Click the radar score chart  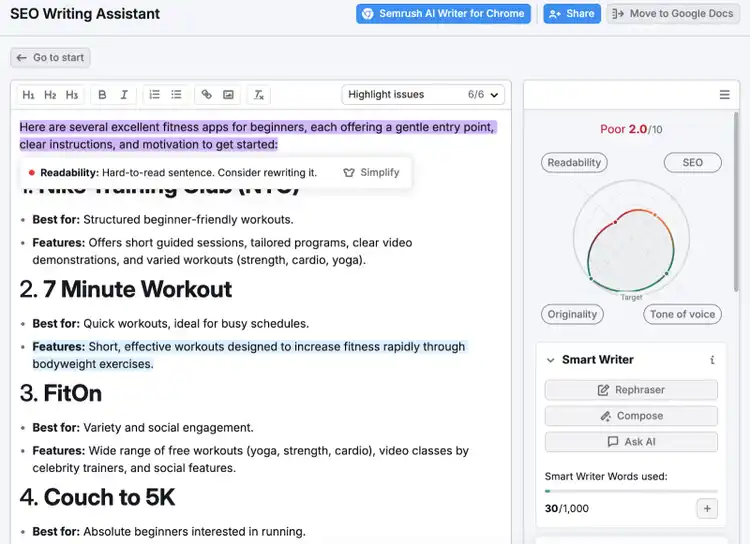631,239
